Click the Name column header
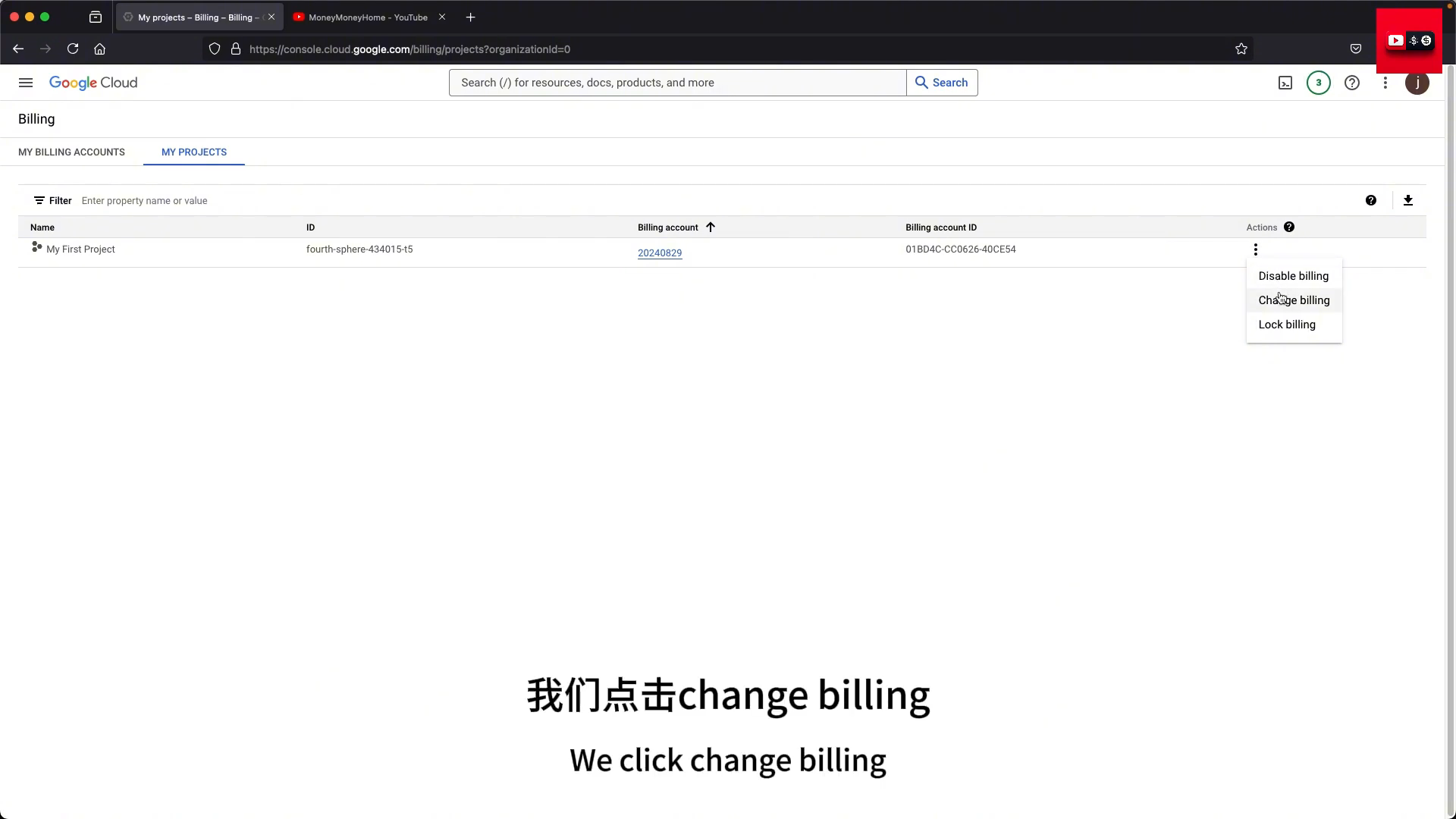The image size is (1456, 819). 42,227
